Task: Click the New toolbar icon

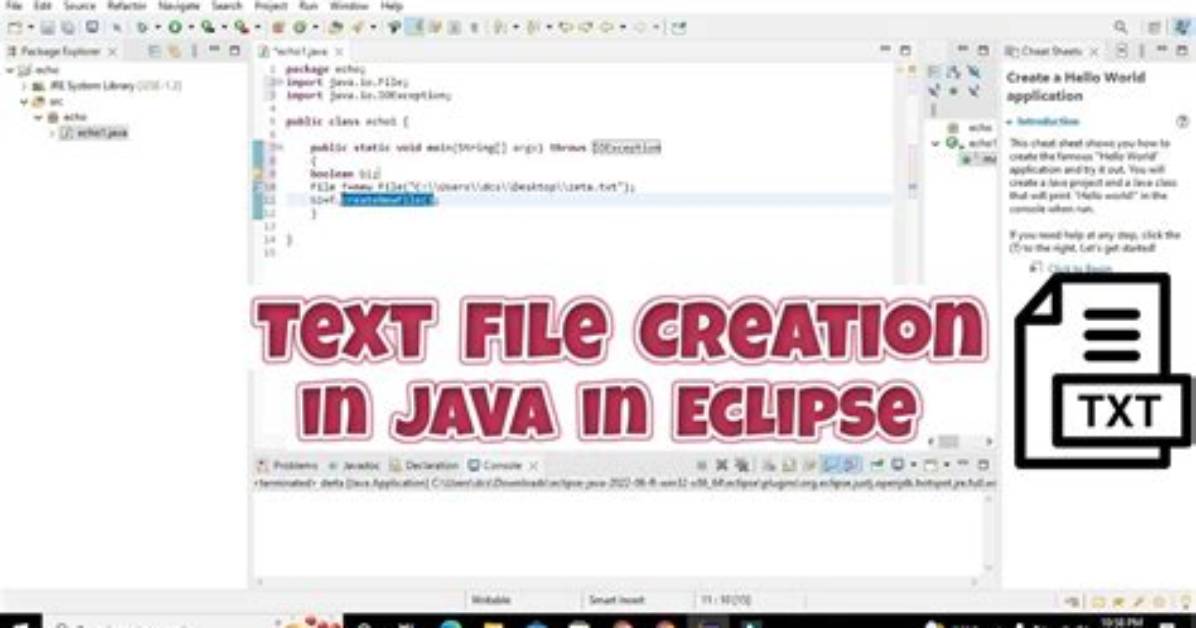Action: point(14,28)
